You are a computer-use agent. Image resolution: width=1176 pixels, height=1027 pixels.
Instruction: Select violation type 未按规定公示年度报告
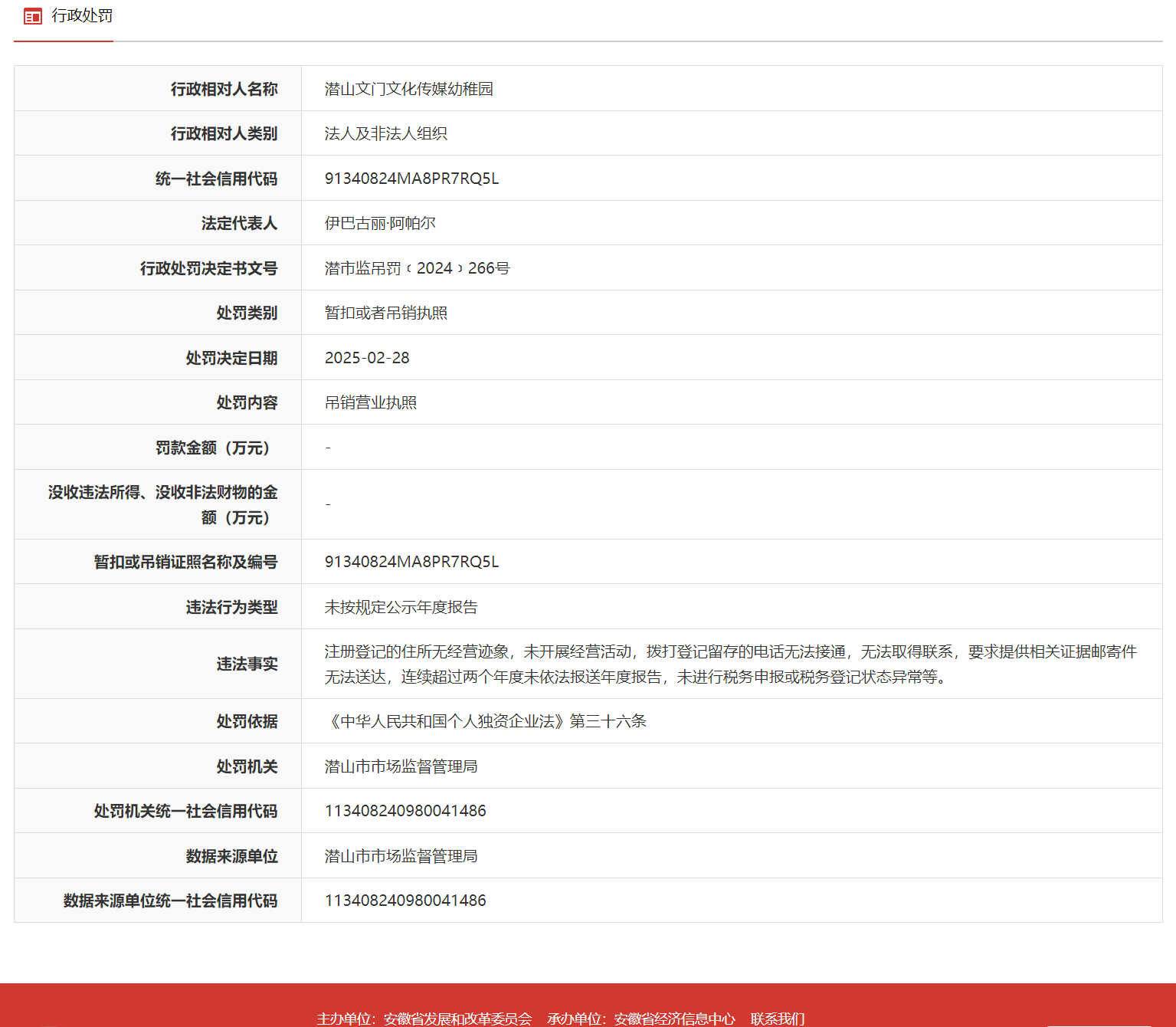(401, 607)
